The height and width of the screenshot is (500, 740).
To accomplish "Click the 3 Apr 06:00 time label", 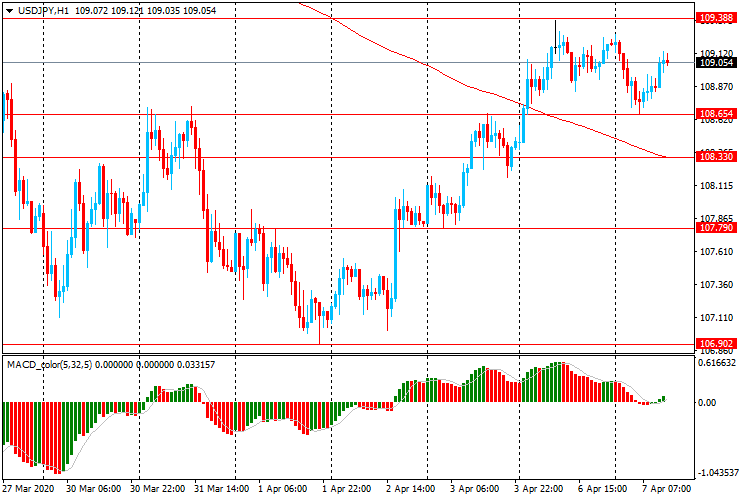I will point(474,488).
